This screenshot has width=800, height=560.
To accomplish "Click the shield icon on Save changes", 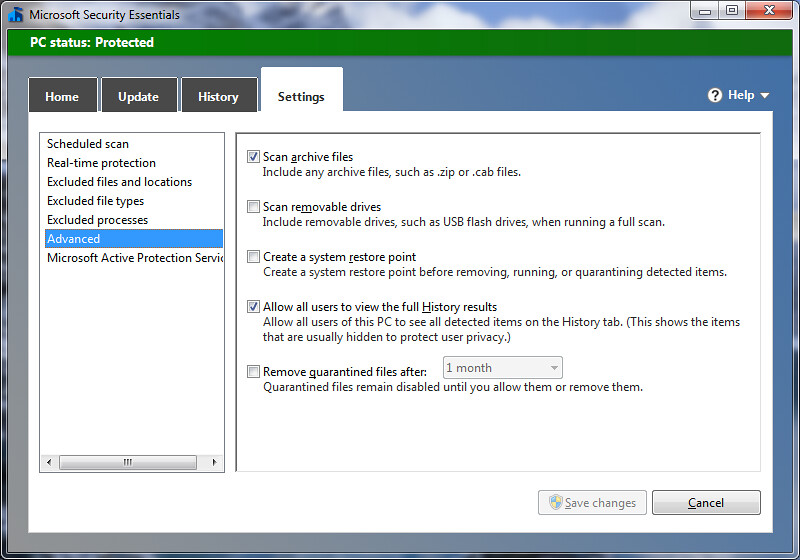I will 556,502.
